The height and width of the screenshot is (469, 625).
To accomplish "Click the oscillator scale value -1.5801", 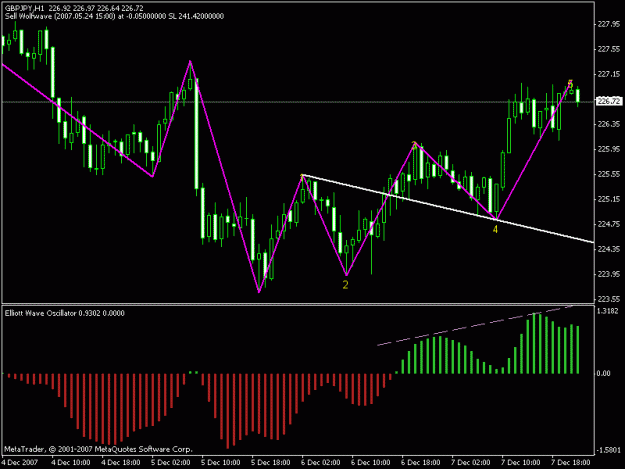I will click(x=609, y=450).
